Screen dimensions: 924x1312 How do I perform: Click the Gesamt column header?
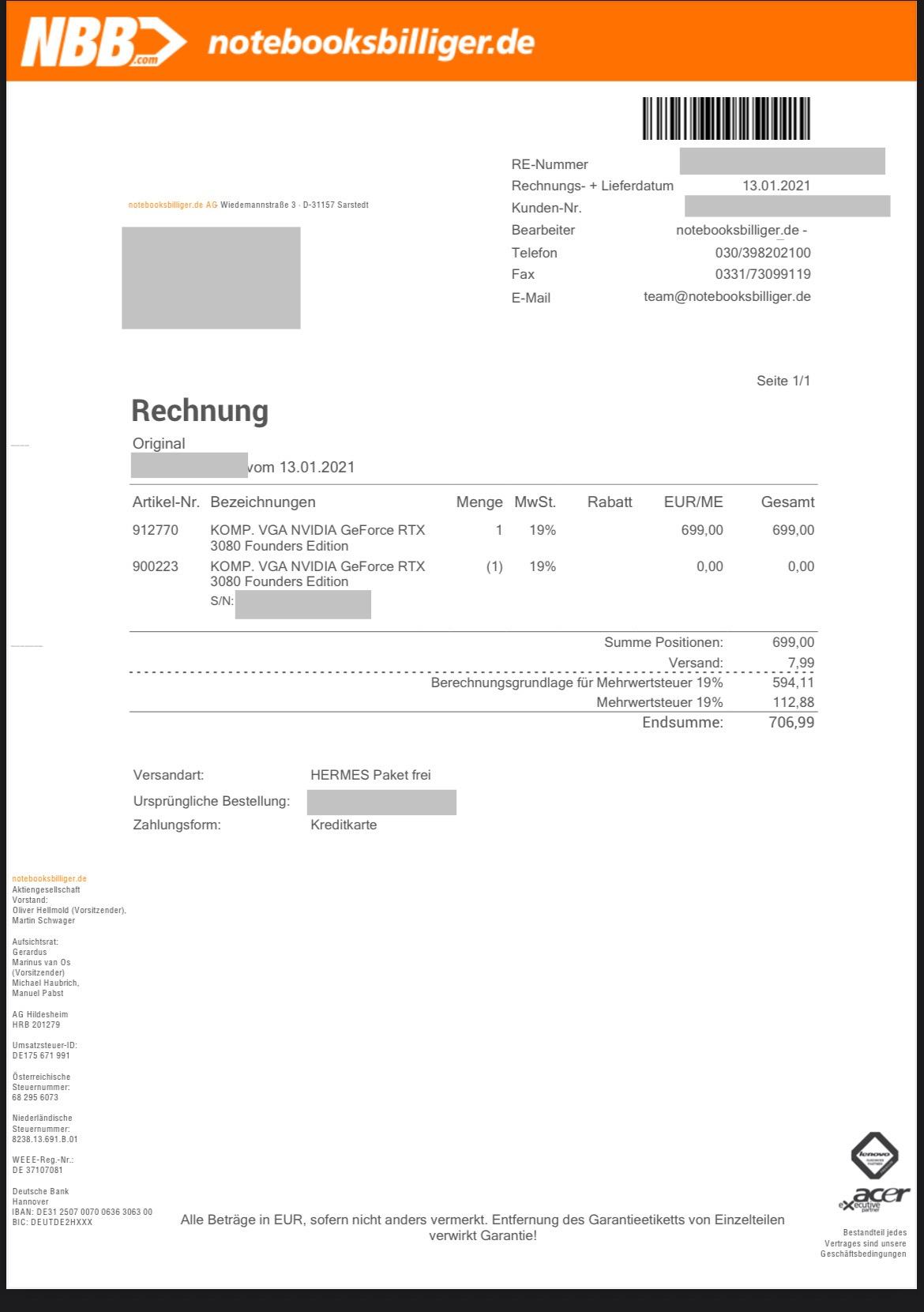[787, 502]
